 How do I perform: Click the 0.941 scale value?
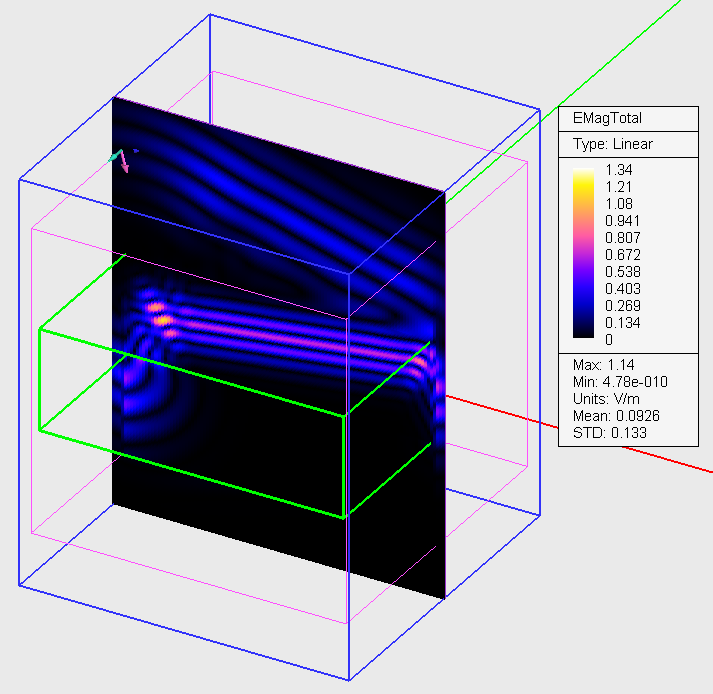click(x=623, y=221)
